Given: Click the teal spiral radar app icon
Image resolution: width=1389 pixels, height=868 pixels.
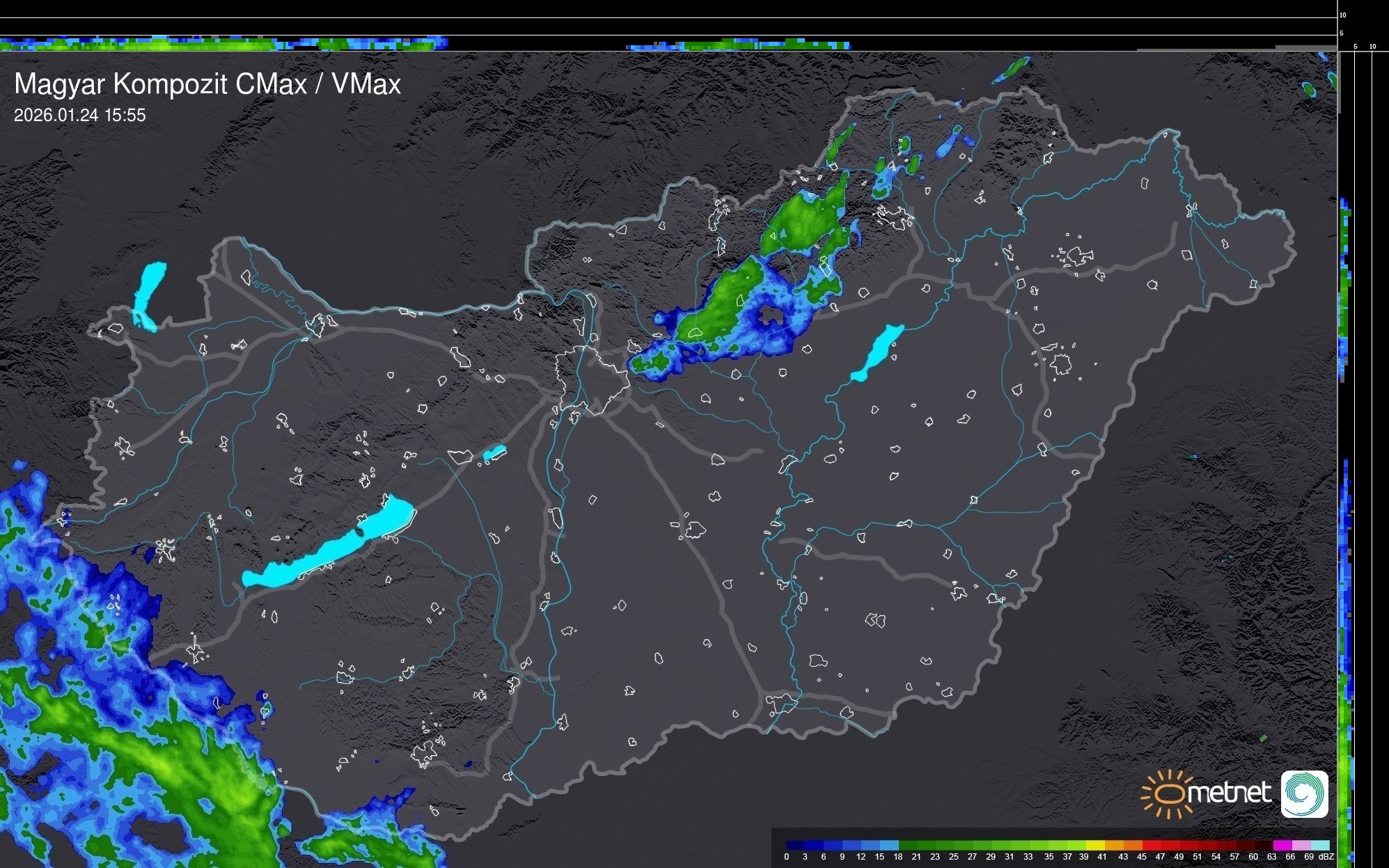Looking at the screenshot, I should click(1304, 794).
